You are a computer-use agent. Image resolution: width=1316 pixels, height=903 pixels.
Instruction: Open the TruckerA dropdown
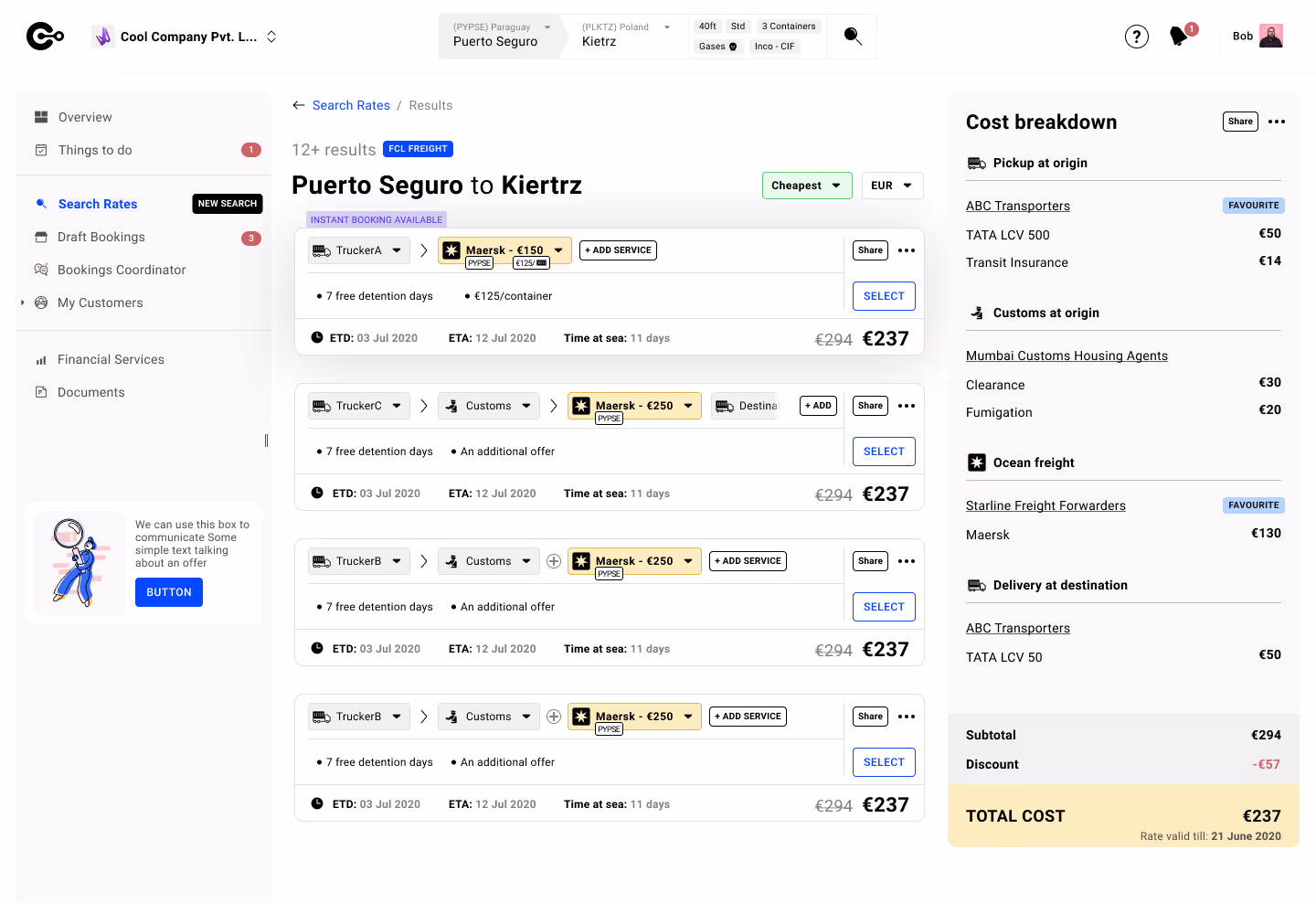click(x=358, y=250)
